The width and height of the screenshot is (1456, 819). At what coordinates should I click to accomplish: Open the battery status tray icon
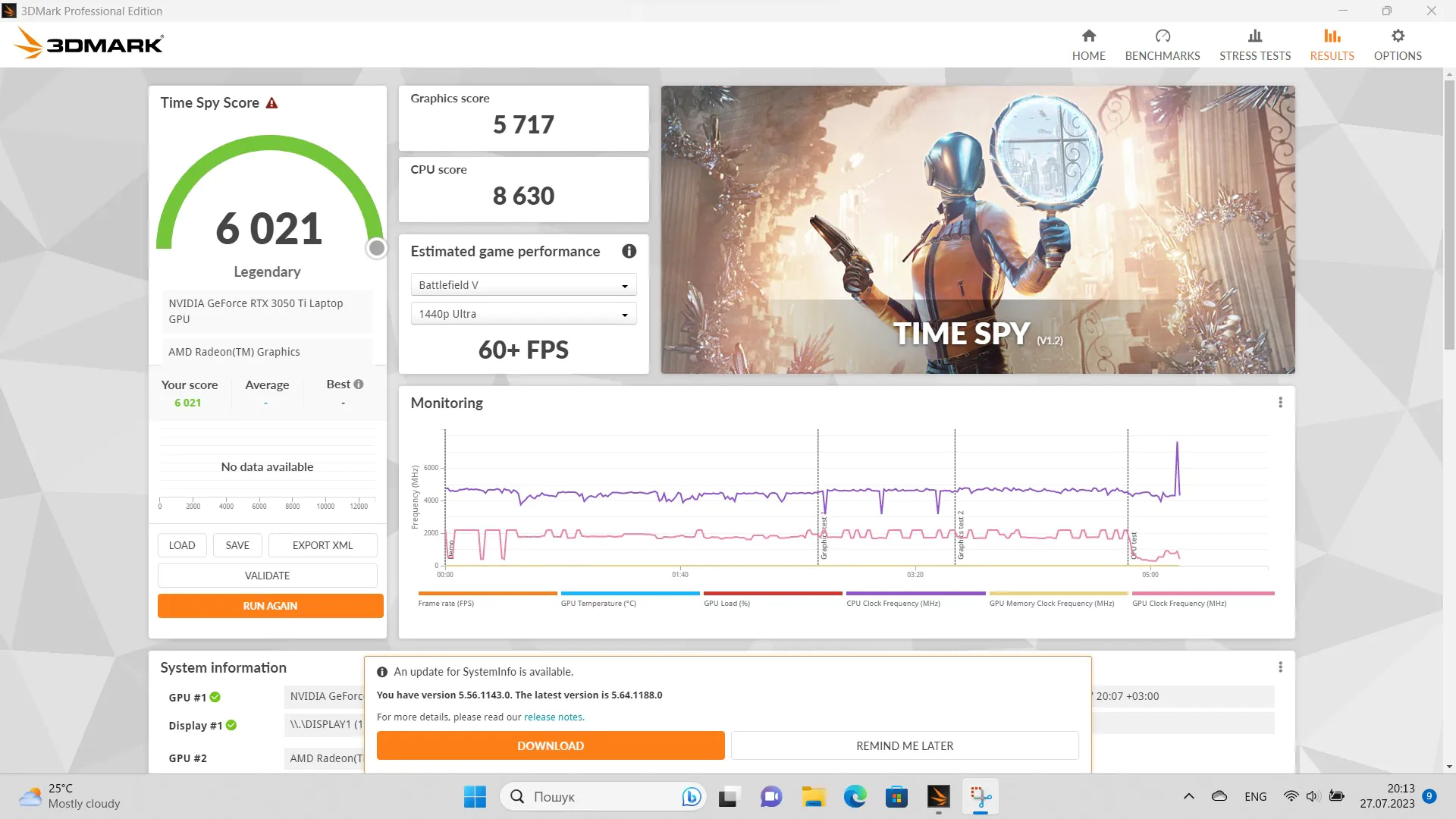tap(1337, 796)
